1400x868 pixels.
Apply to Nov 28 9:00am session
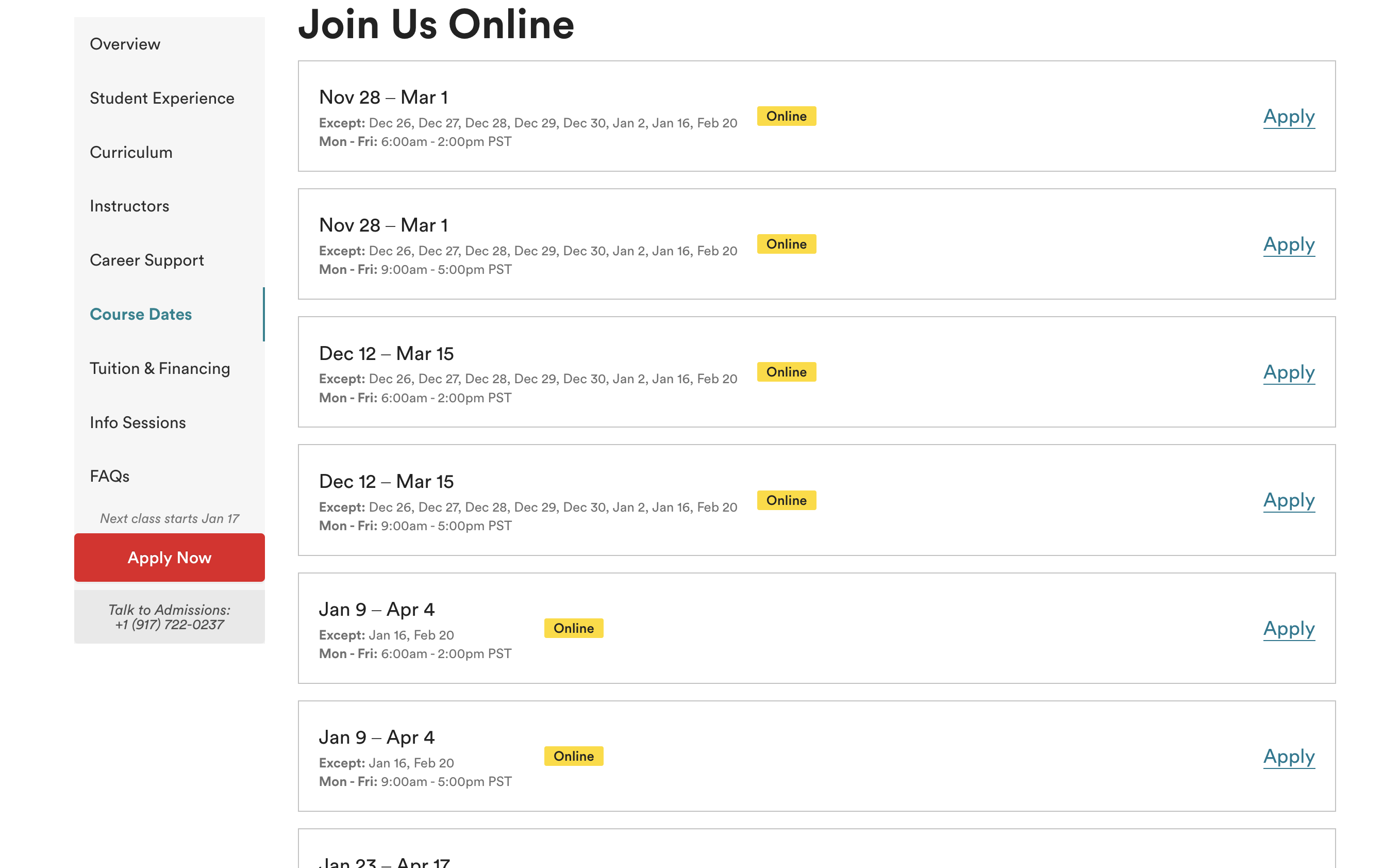(1289, 244)
